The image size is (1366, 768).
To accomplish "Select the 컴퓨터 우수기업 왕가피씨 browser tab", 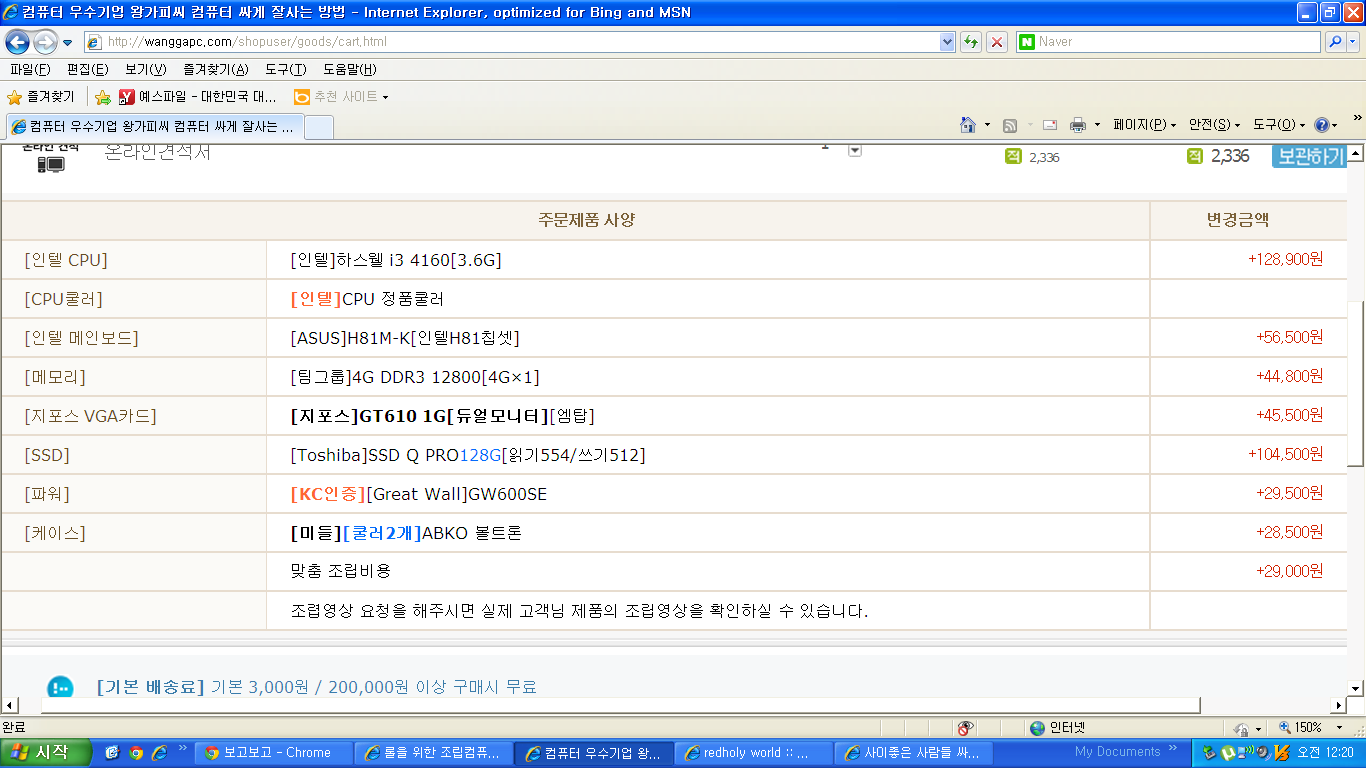I will tap(154, 127).
